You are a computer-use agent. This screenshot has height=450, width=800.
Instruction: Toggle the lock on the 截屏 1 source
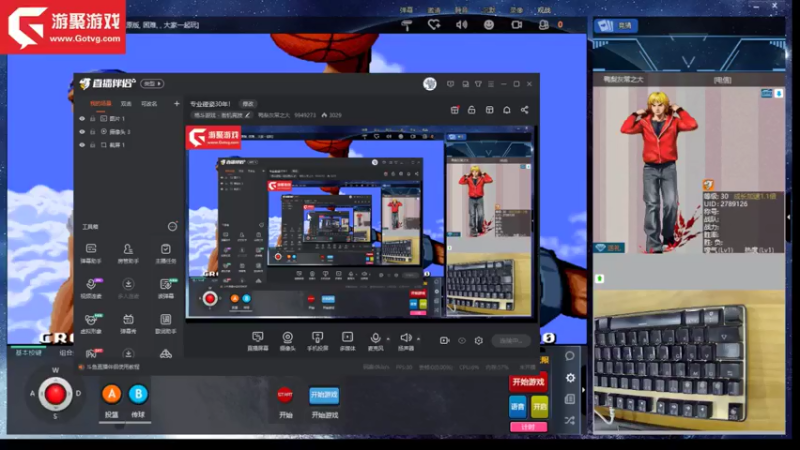coord(92,145)
